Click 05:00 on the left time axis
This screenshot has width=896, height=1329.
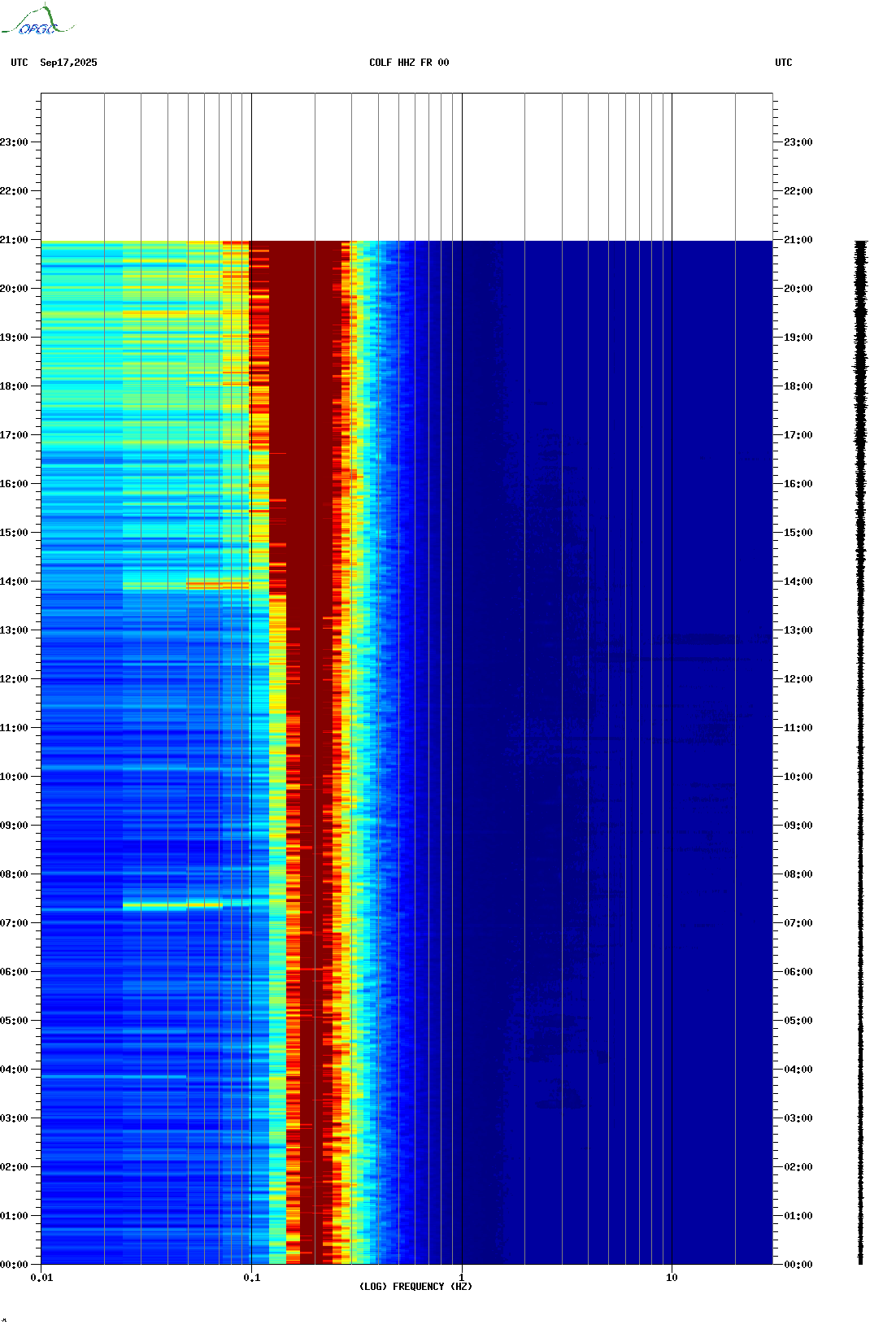(14, 1021)
